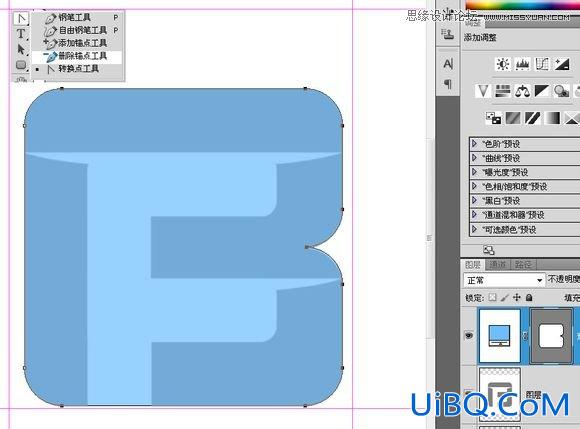This screenshot has height=429, width=580.
Task: Open the Paragraph panel icon
Action: 448,84
